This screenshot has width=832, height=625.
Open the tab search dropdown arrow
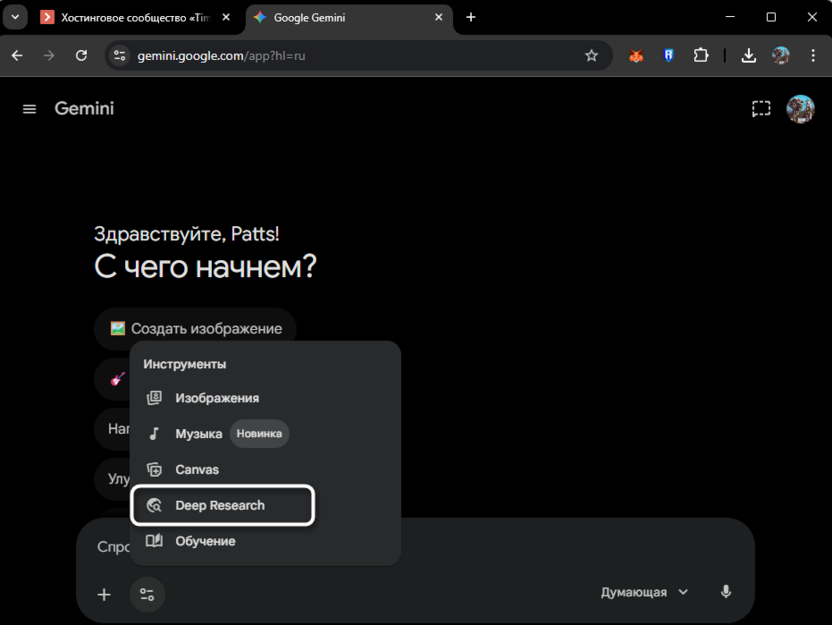[x=15, y=17]
